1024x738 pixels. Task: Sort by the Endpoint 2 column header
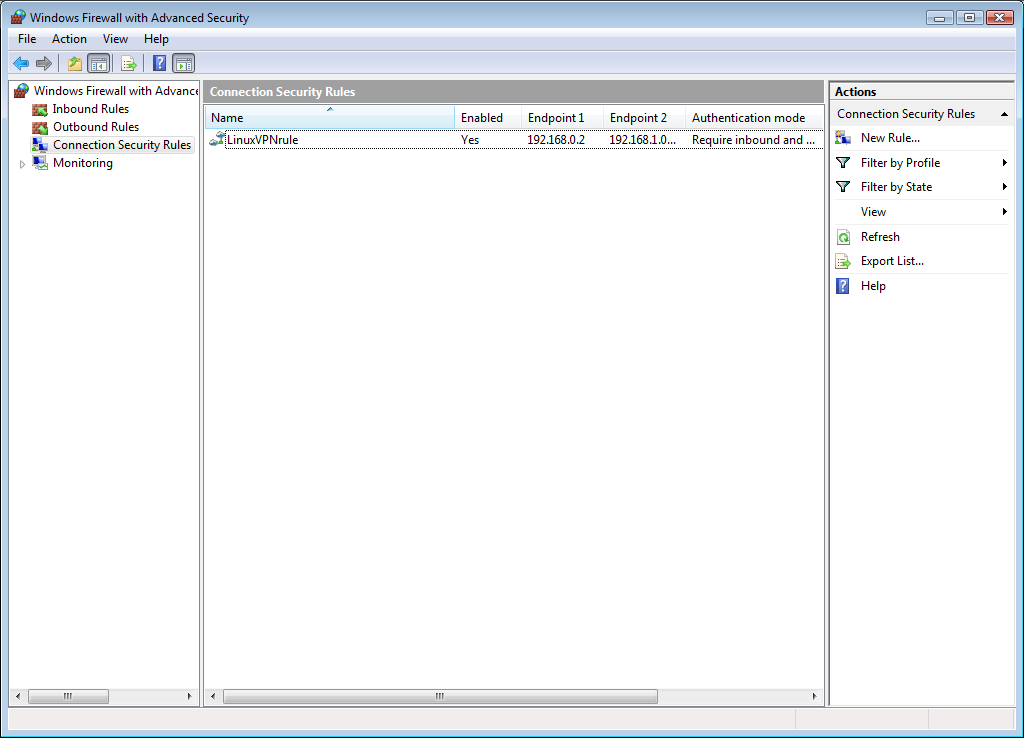(x=644, y=118)
